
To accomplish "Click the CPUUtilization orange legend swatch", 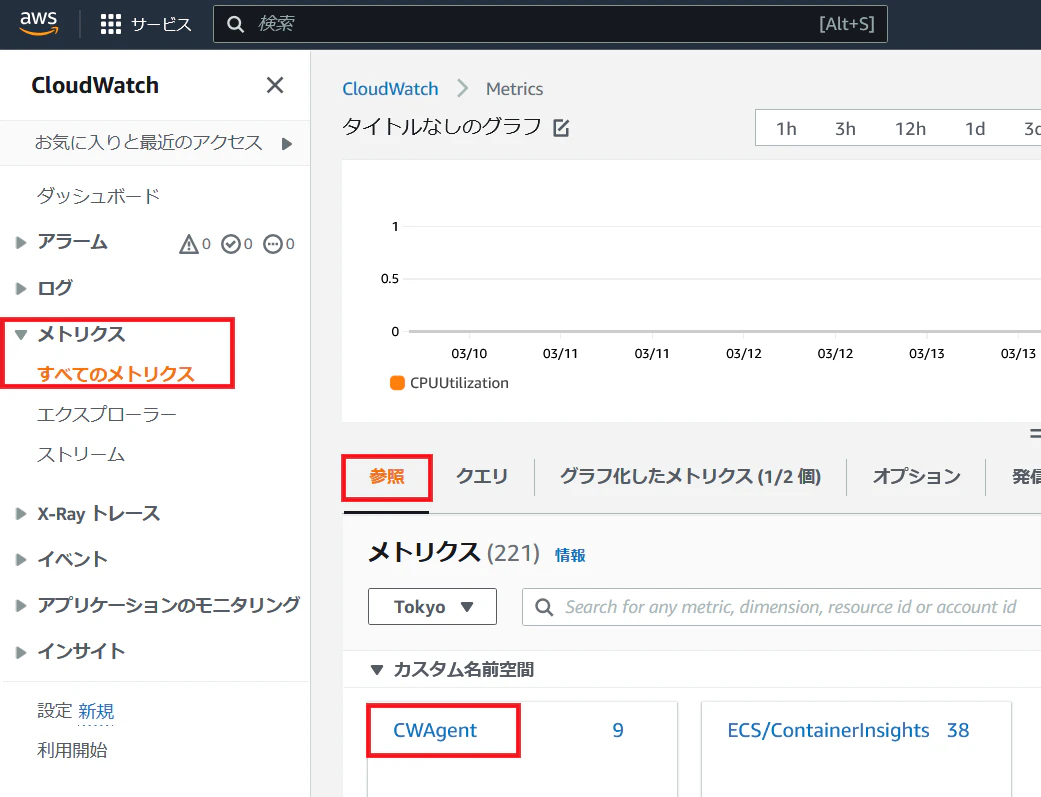I will [x=397, y=383].
